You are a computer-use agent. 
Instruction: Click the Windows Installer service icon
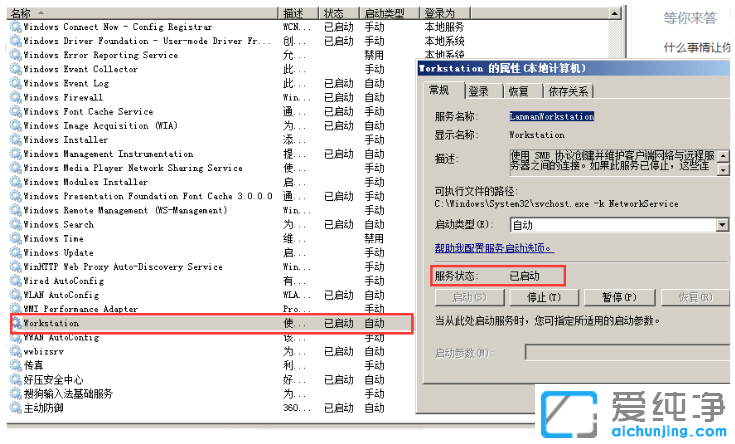[x=15, y=140]
